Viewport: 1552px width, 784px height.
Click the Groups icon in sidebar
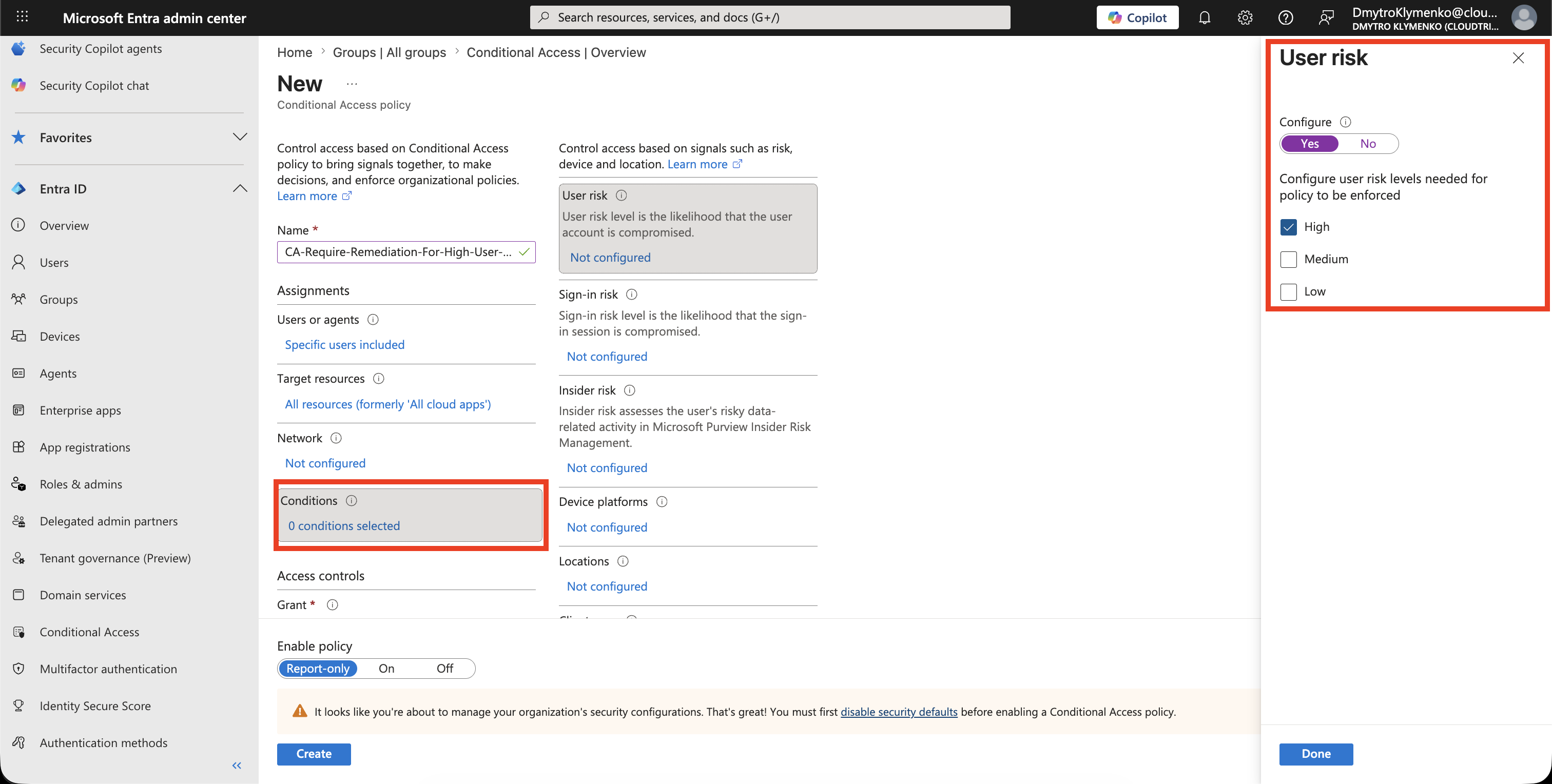(18, 299)
